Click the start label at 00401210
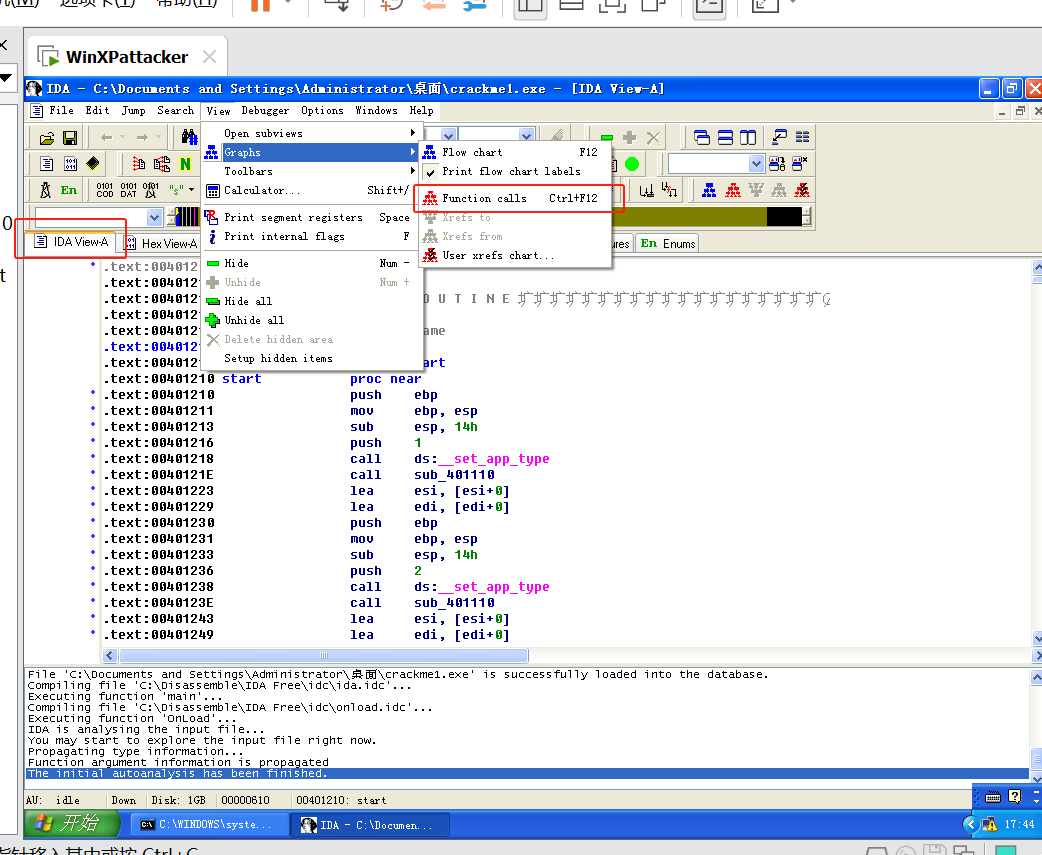 241,379
